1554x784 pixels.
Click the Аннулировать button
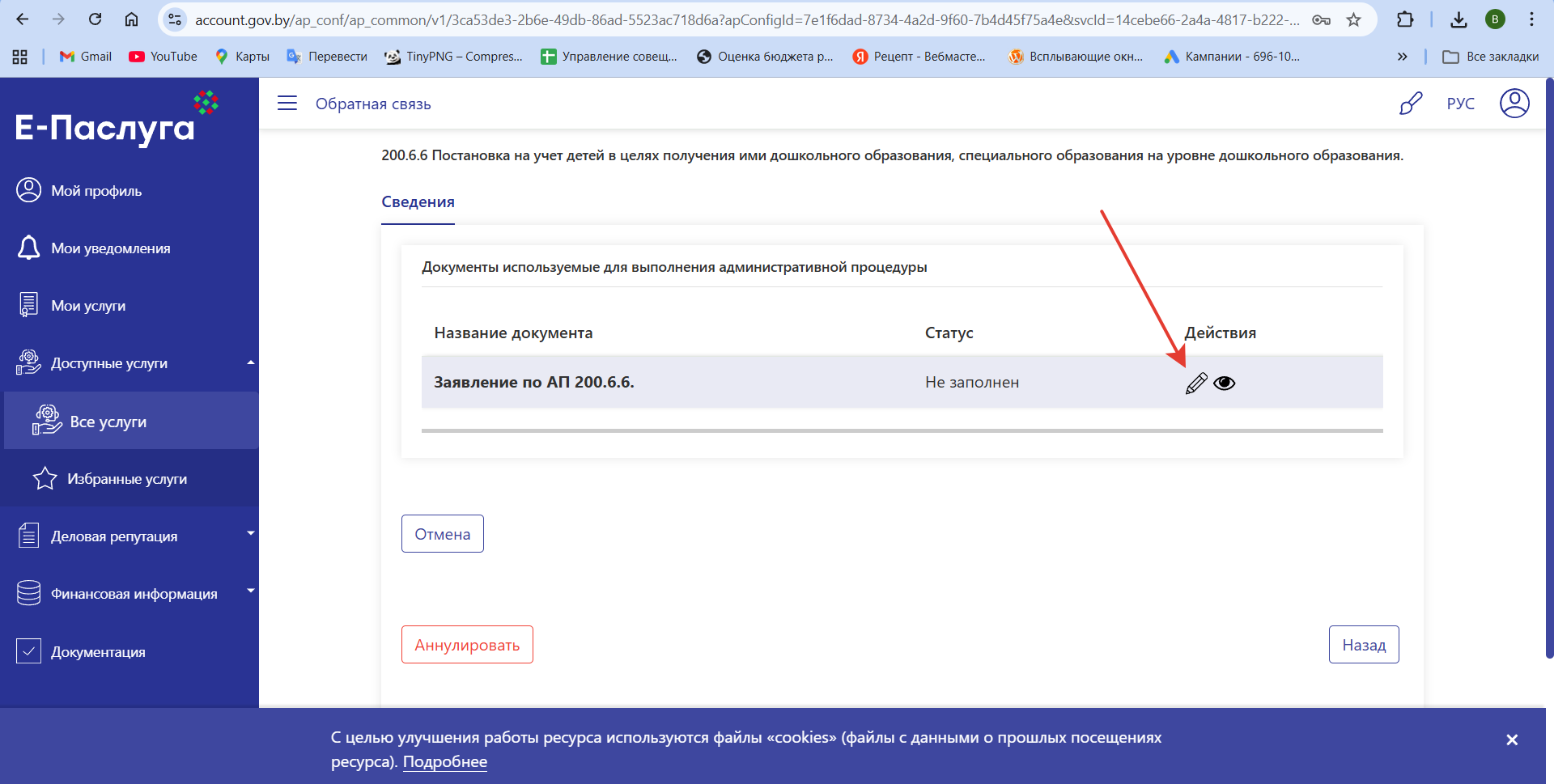click(467, 645)
